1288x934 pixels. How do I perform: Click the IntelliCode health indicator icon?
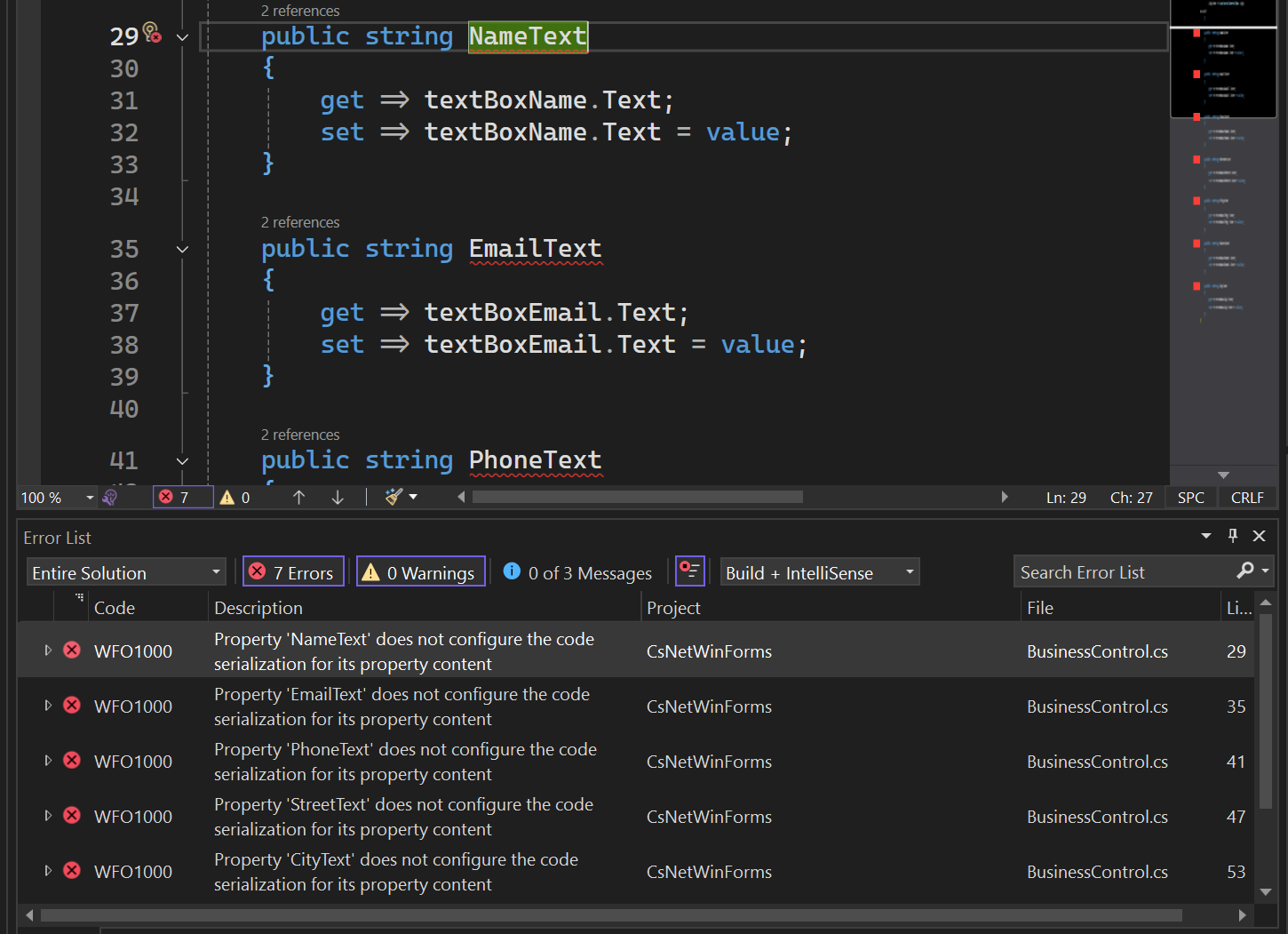(110, 498)
